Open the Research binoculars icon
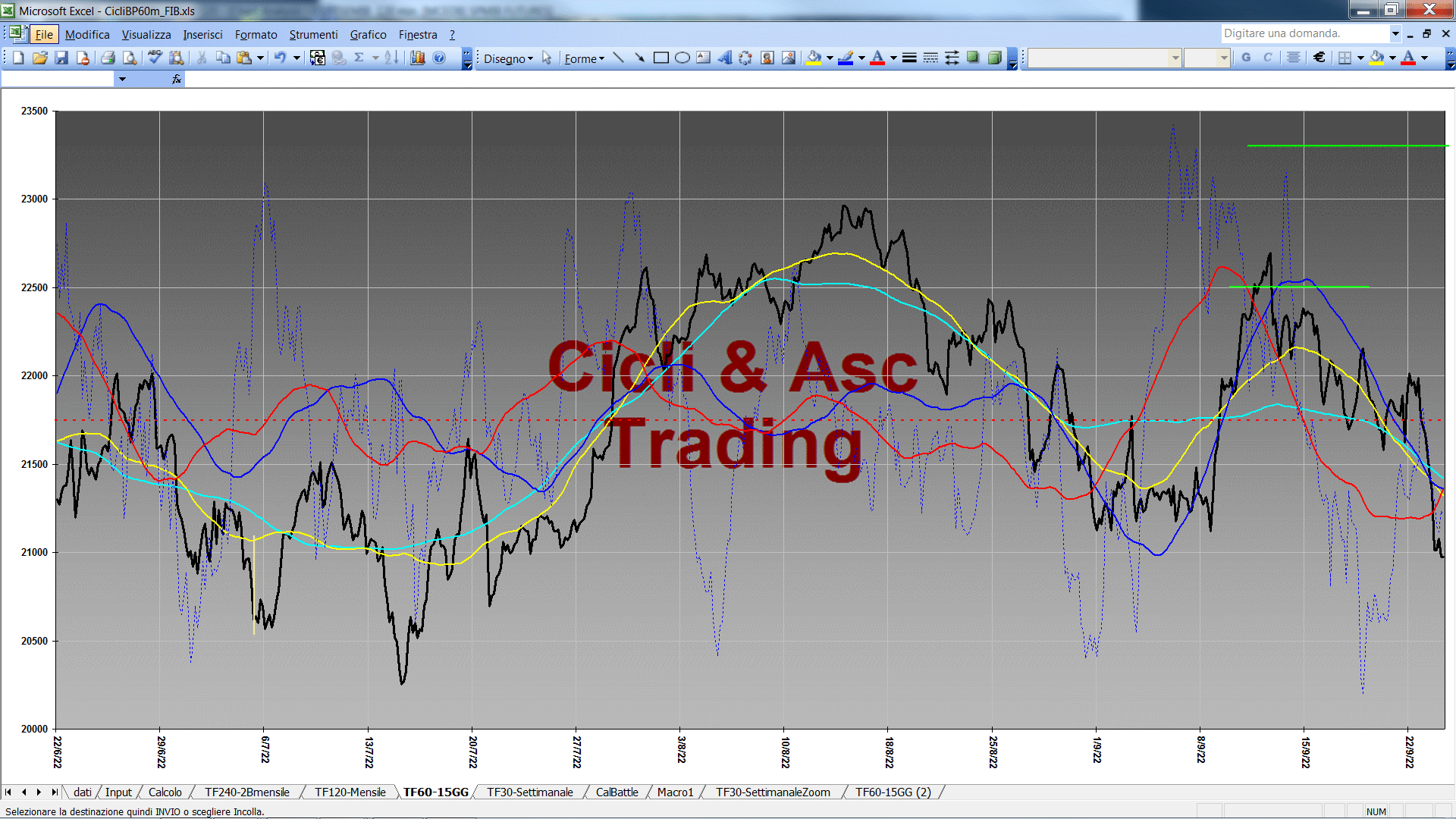The image size is (1456, 819). point(177,58)
